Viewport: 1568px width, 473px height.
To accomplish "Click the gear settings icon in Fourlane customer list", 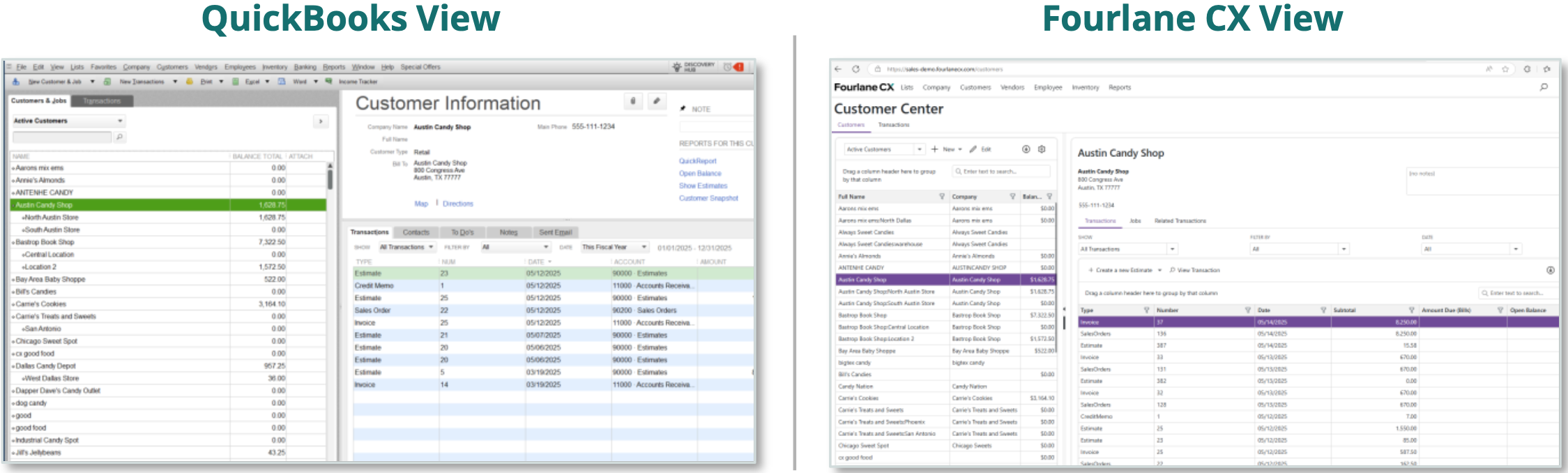I will [x=1042, y=149].
